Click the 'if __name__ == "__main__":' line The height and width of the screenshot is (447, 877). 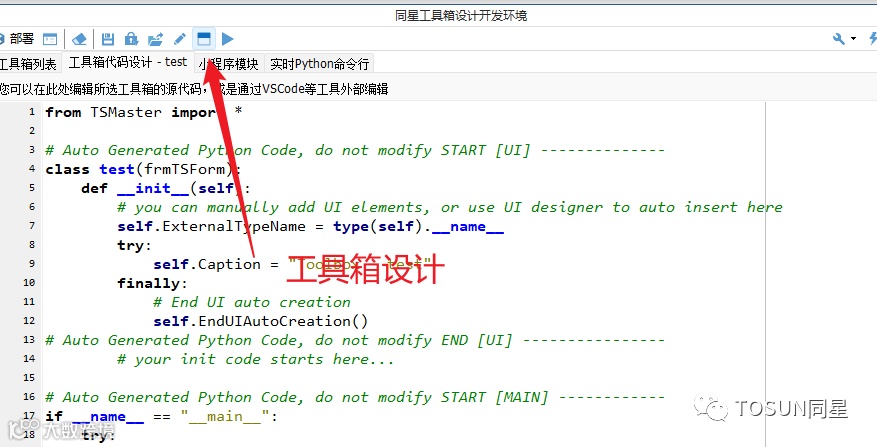161,416
